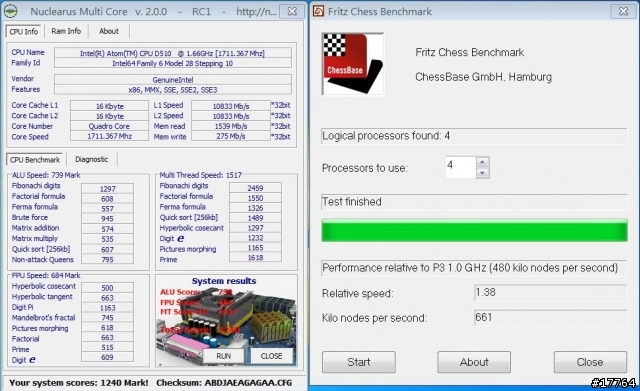The height and width of the screenshot is (391, 640).
Task: Switch to the Diagnostic tab
Action: point(91,159)
